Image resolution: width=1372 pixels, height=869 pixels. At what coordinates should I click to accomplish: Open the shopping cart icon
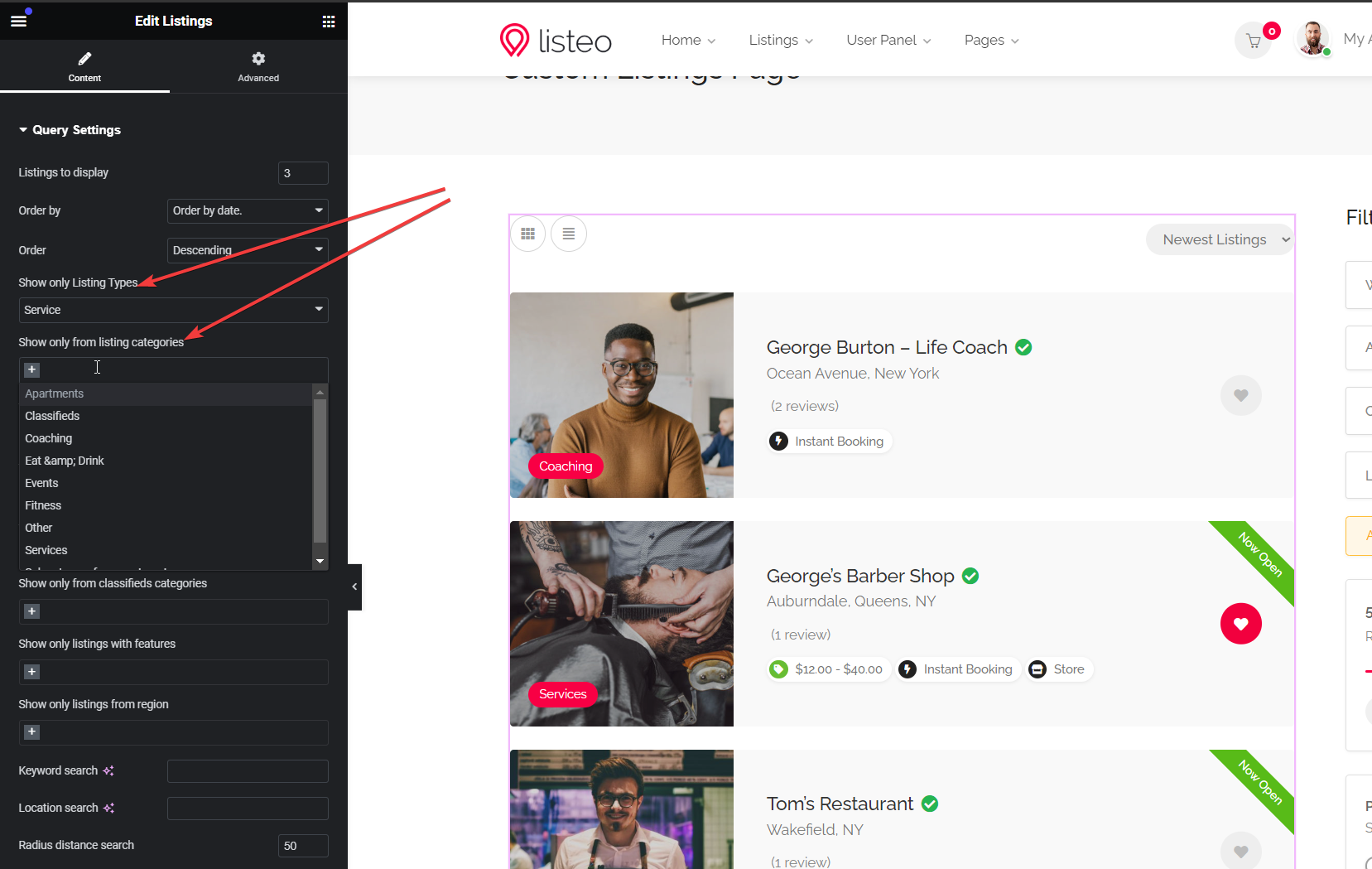pos(1254,41)
